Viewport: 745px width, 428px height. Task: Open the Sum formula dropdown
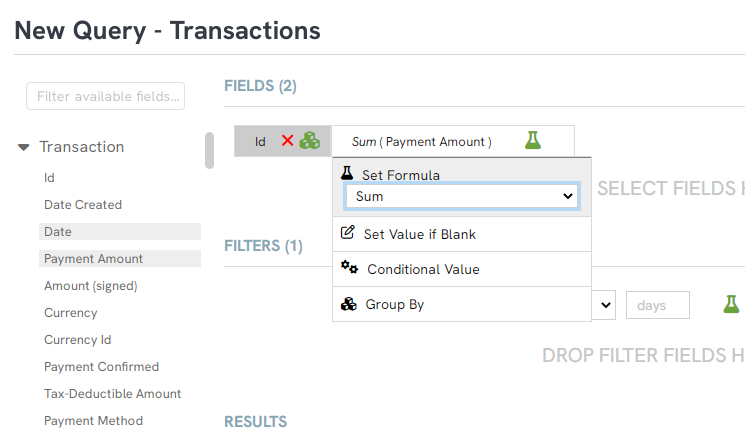click(462, 196)
